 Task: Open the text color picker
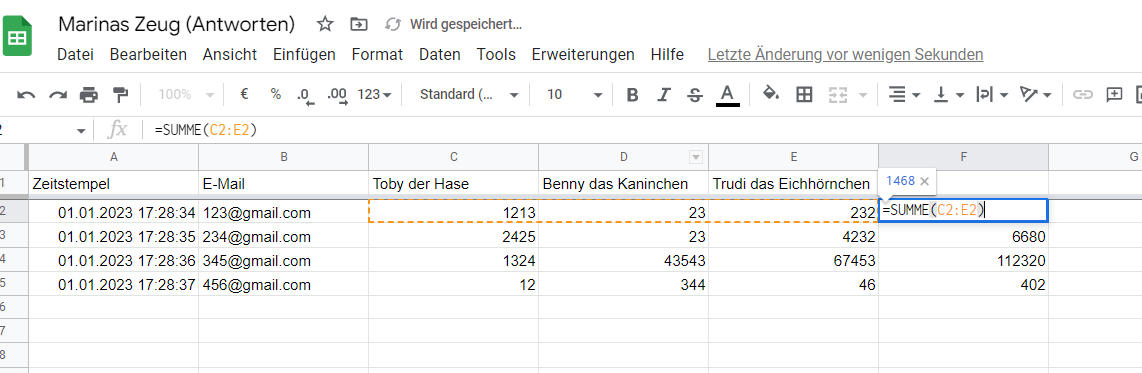click(727, 95)
